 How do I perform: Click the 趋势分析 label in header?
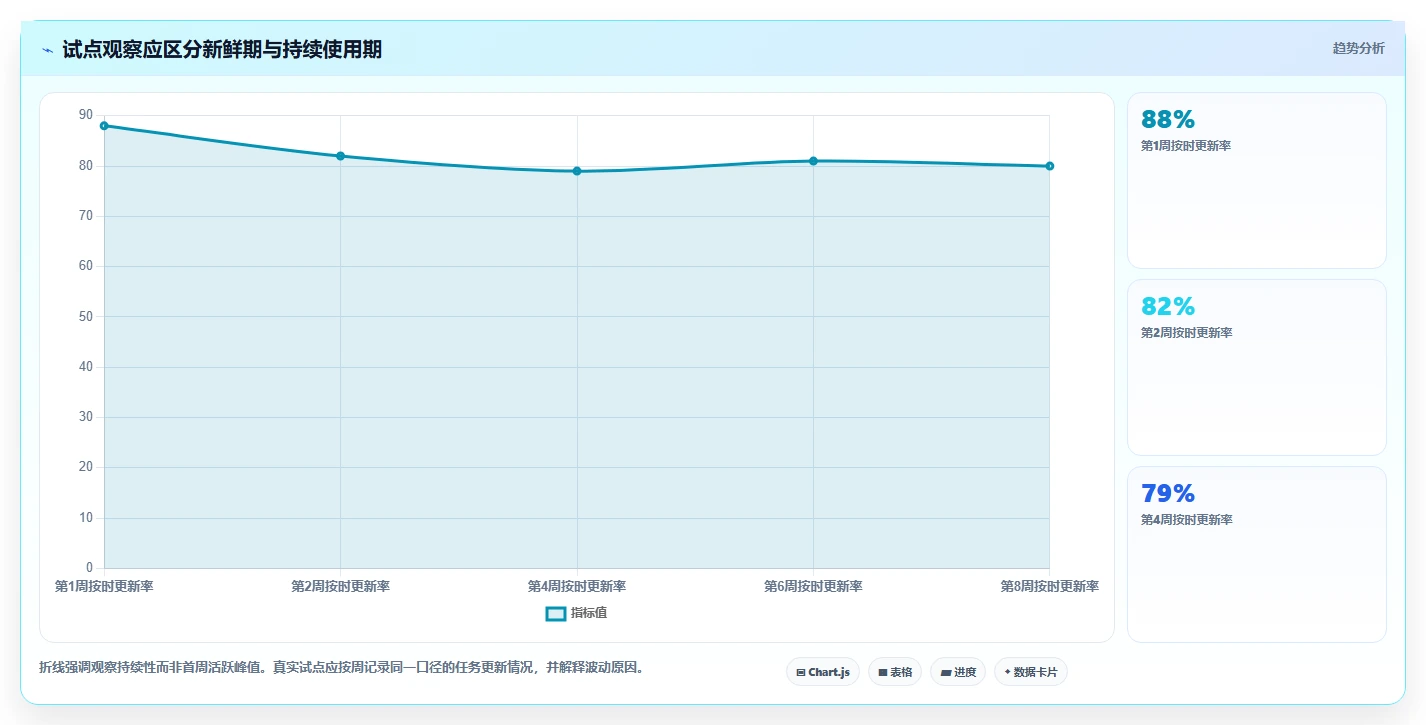point(1358,48)
